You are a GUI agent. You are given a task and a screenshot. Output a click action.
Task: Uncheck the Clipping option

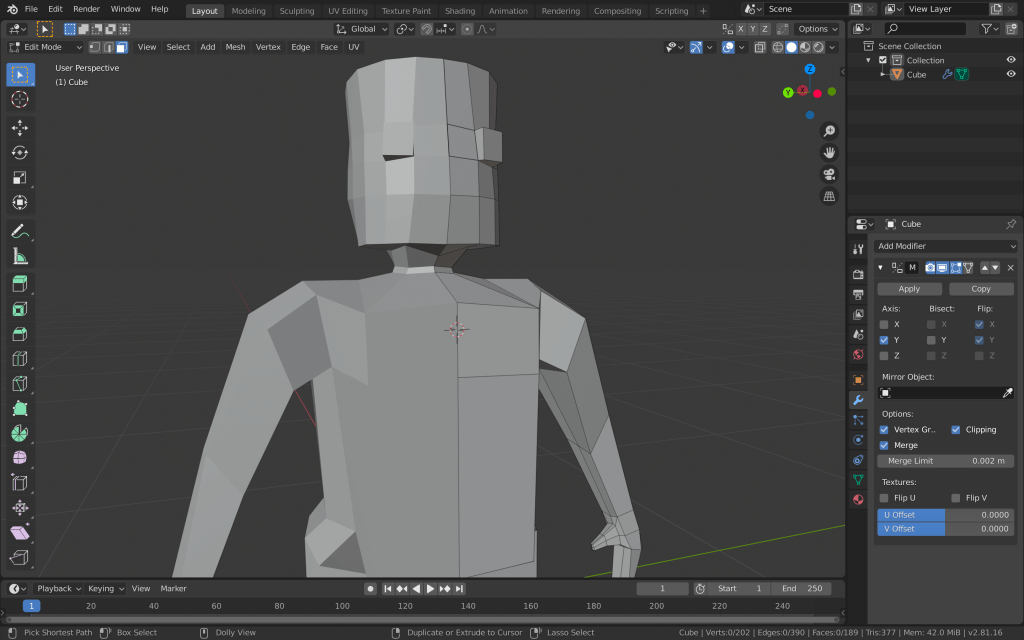click(x=956, y=429)
